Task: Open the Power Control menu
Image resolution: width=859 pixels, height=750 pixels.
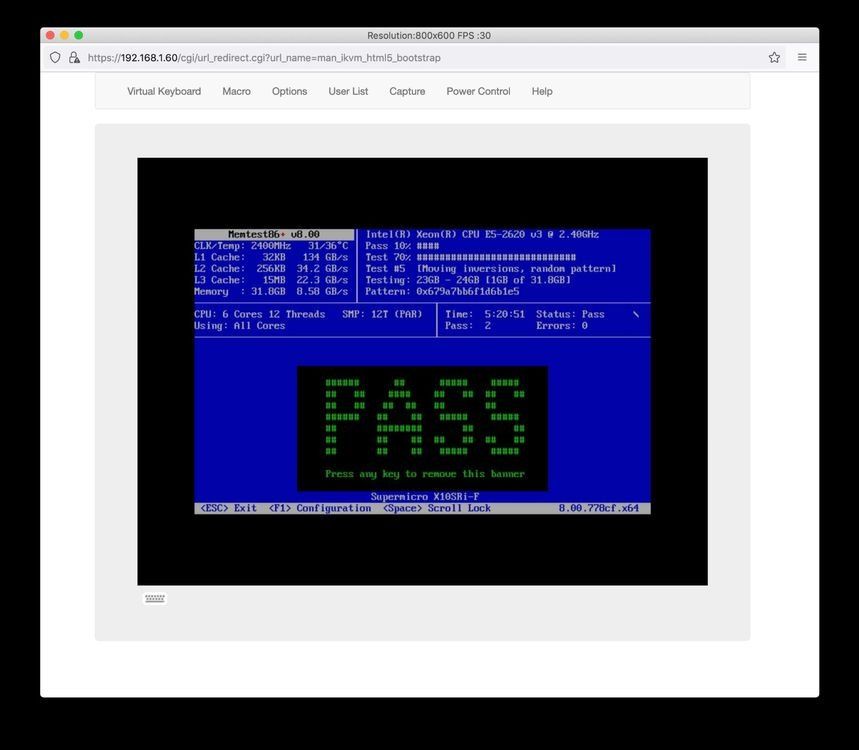Action: coord(478,91)
